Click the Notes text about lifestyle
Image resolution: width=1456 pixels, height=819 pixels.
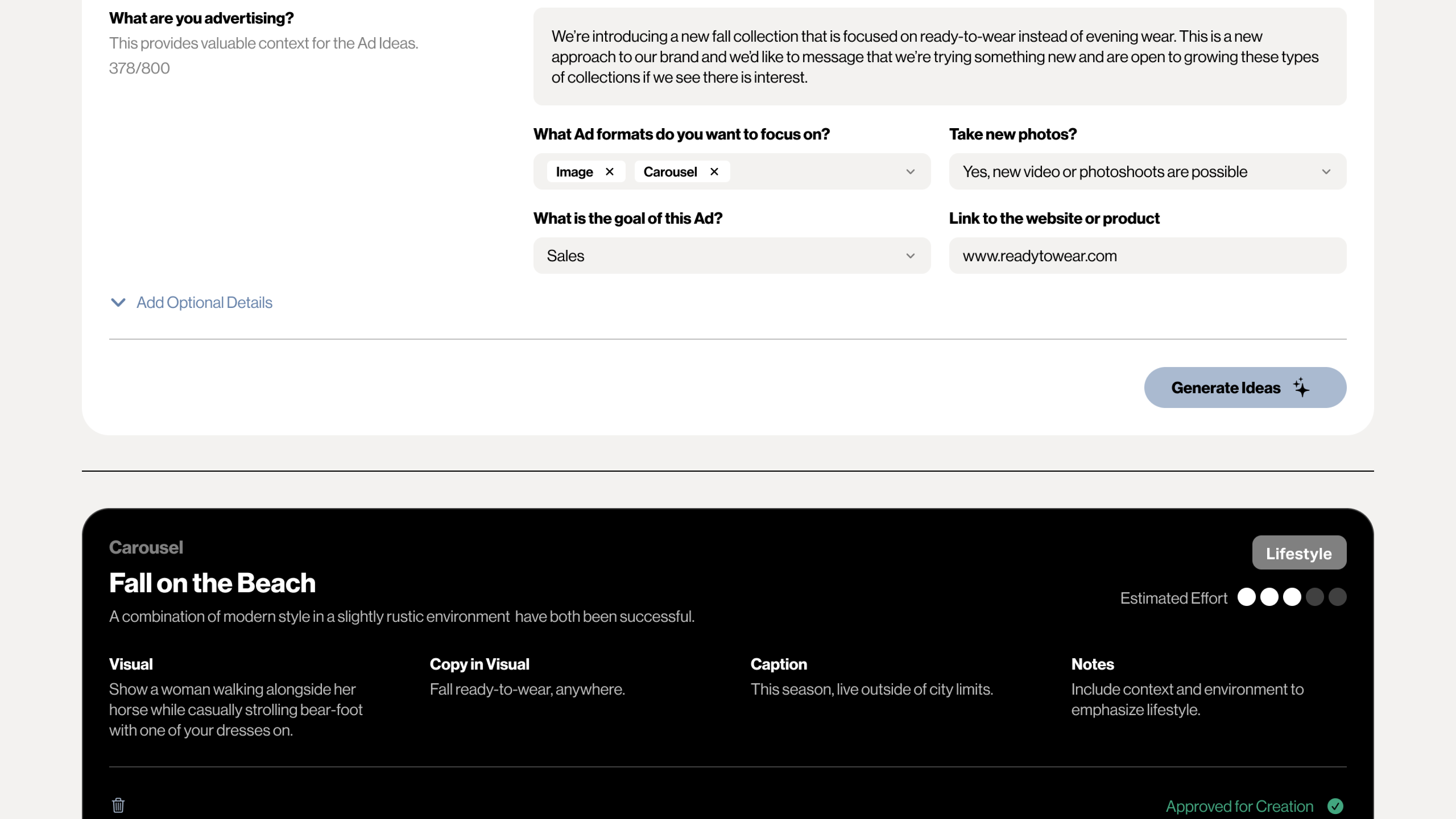[x=1187, y=700]
